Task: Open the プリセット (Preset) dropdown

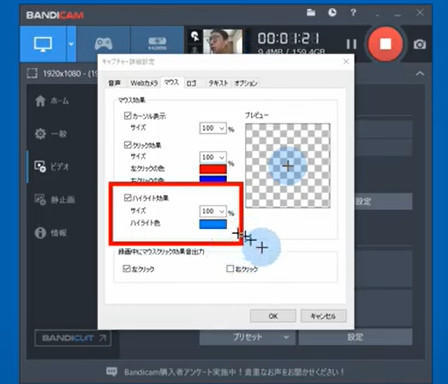Action: pyautogui.click(x=248, y=337)
